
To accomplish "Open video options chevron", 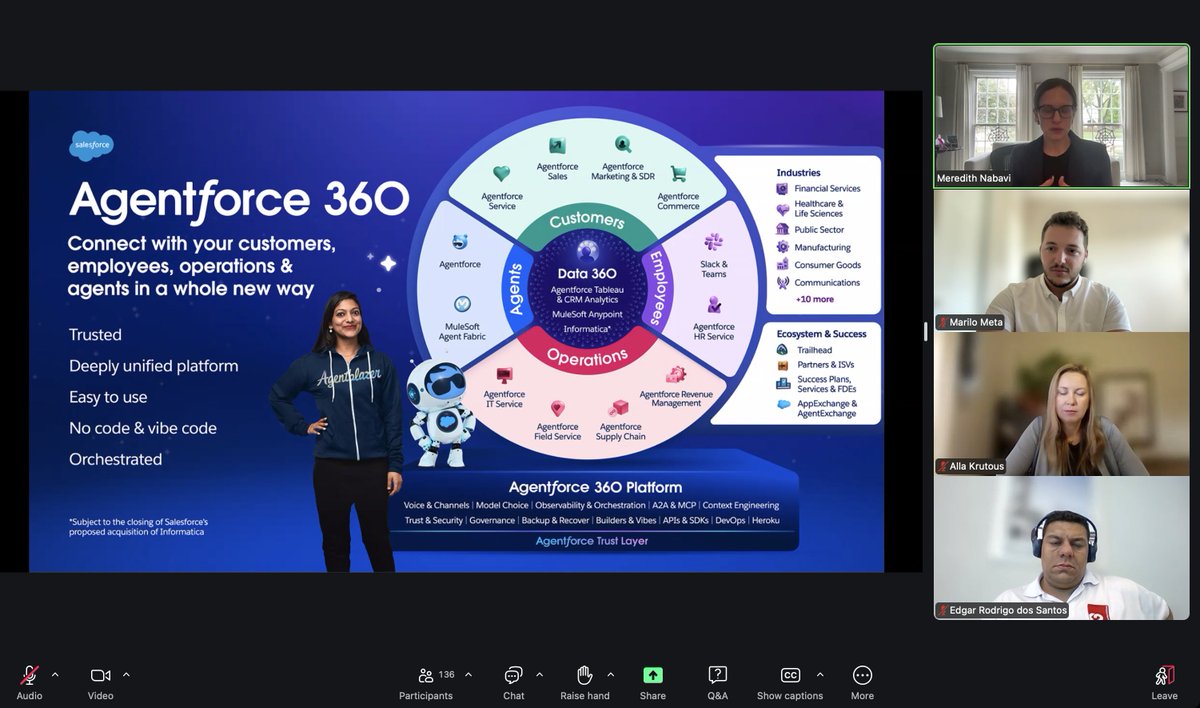I will 126,674.
